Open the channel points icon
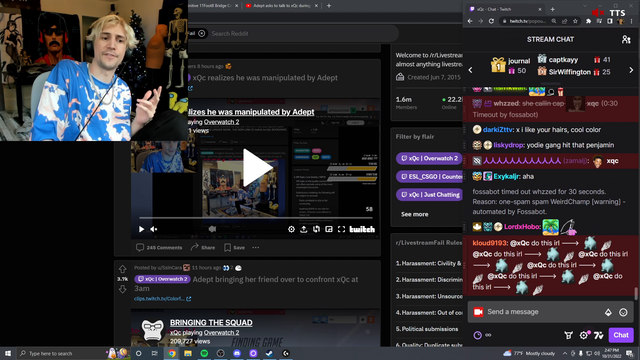 (x=477, y=335)
